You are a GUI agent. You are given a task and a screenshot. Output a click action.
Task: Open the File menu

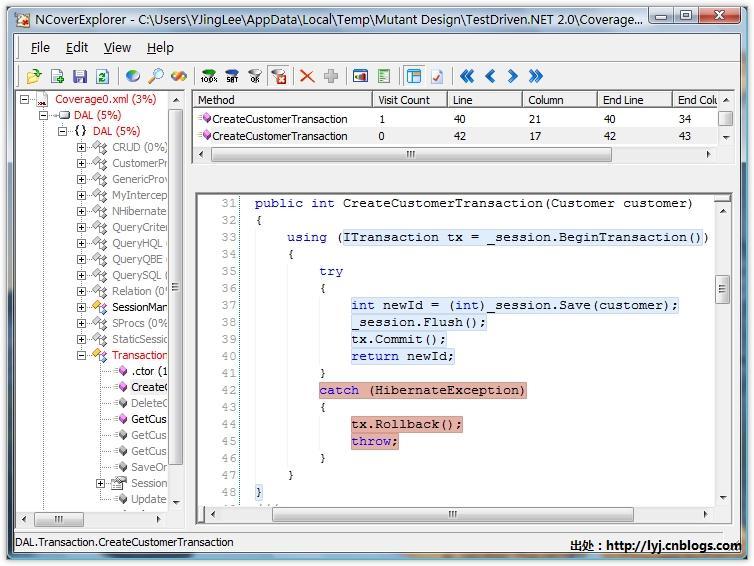[x=40, y=47]
